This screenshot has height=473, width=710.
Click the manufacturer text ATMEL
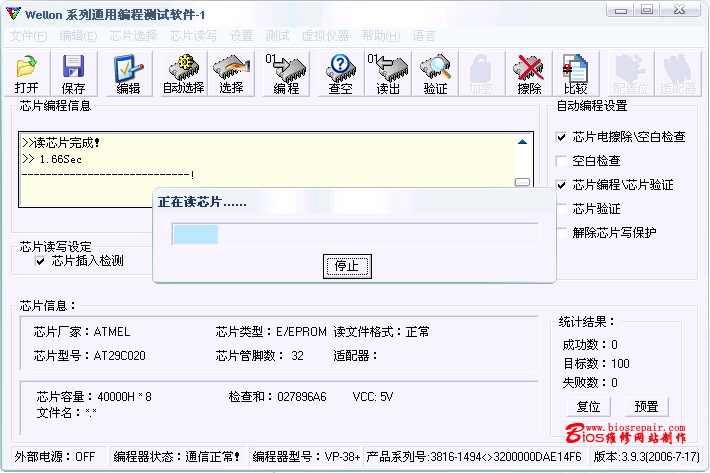click(x=112, y=332)
